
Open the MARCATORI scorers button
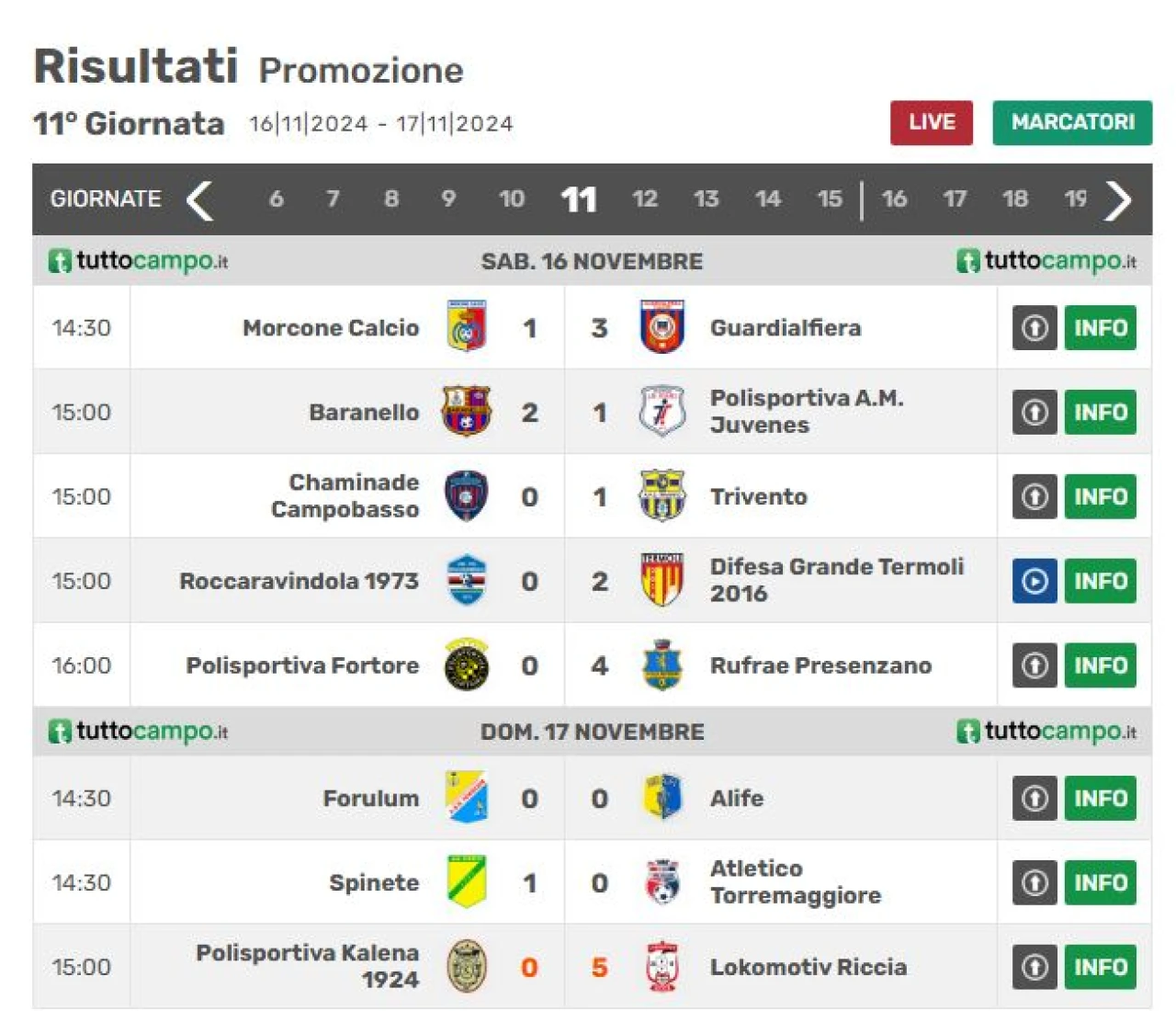pyautogui.click(x=1072, y=122)
